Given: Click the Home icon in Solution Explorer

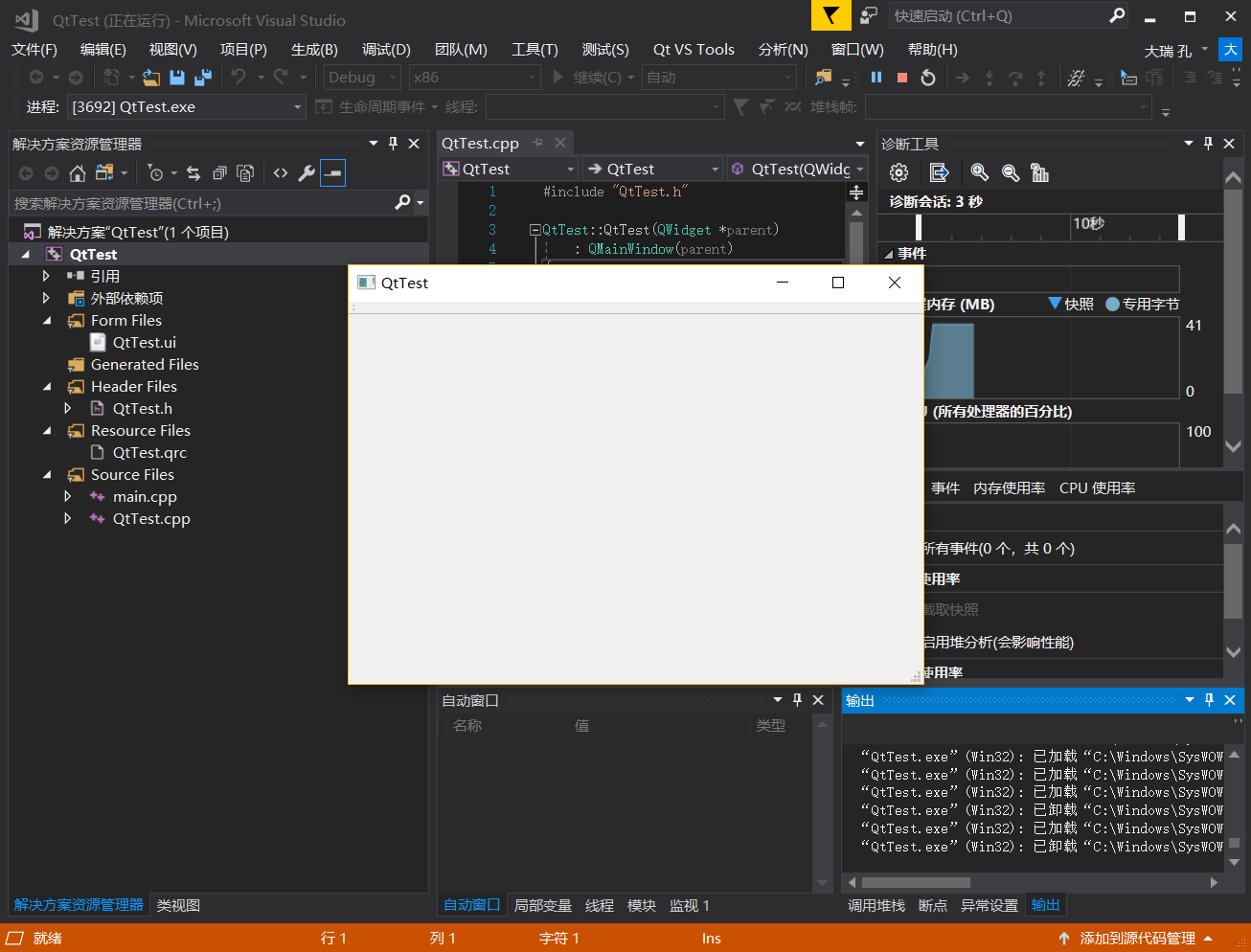Looking at the screenshot, I should tap(78, 172).
